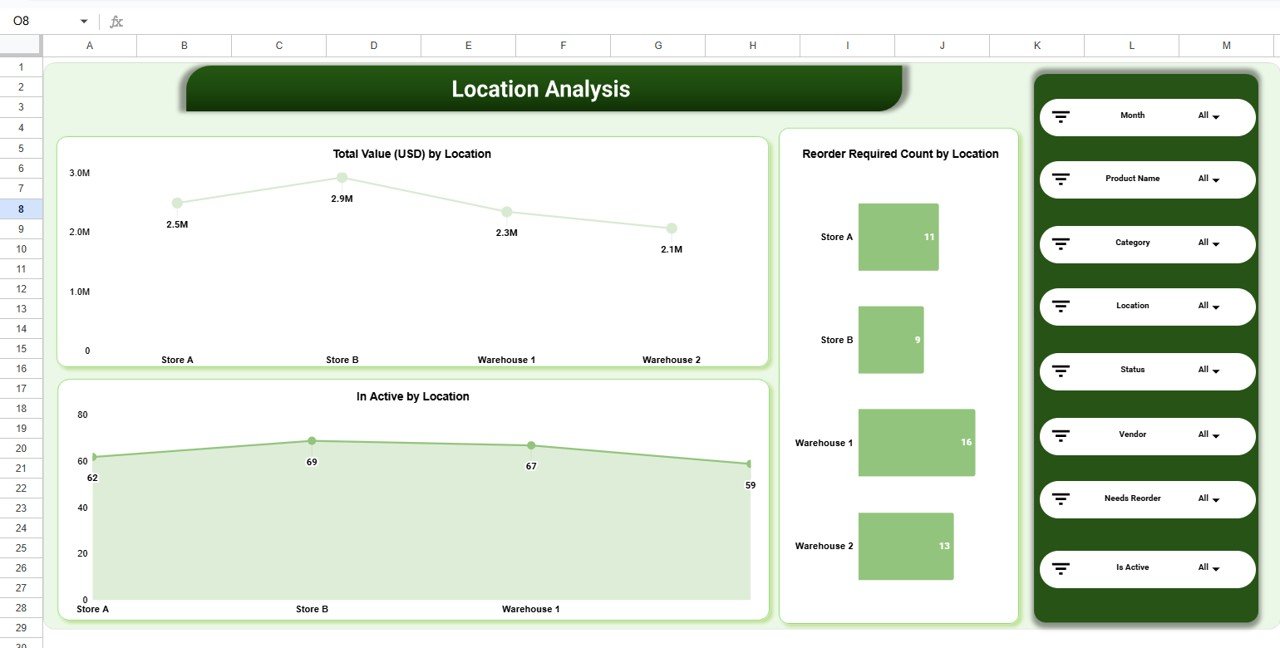
Task: Click the filter icon on the Needs Reorder slicer
Action: coord(1061,499)
